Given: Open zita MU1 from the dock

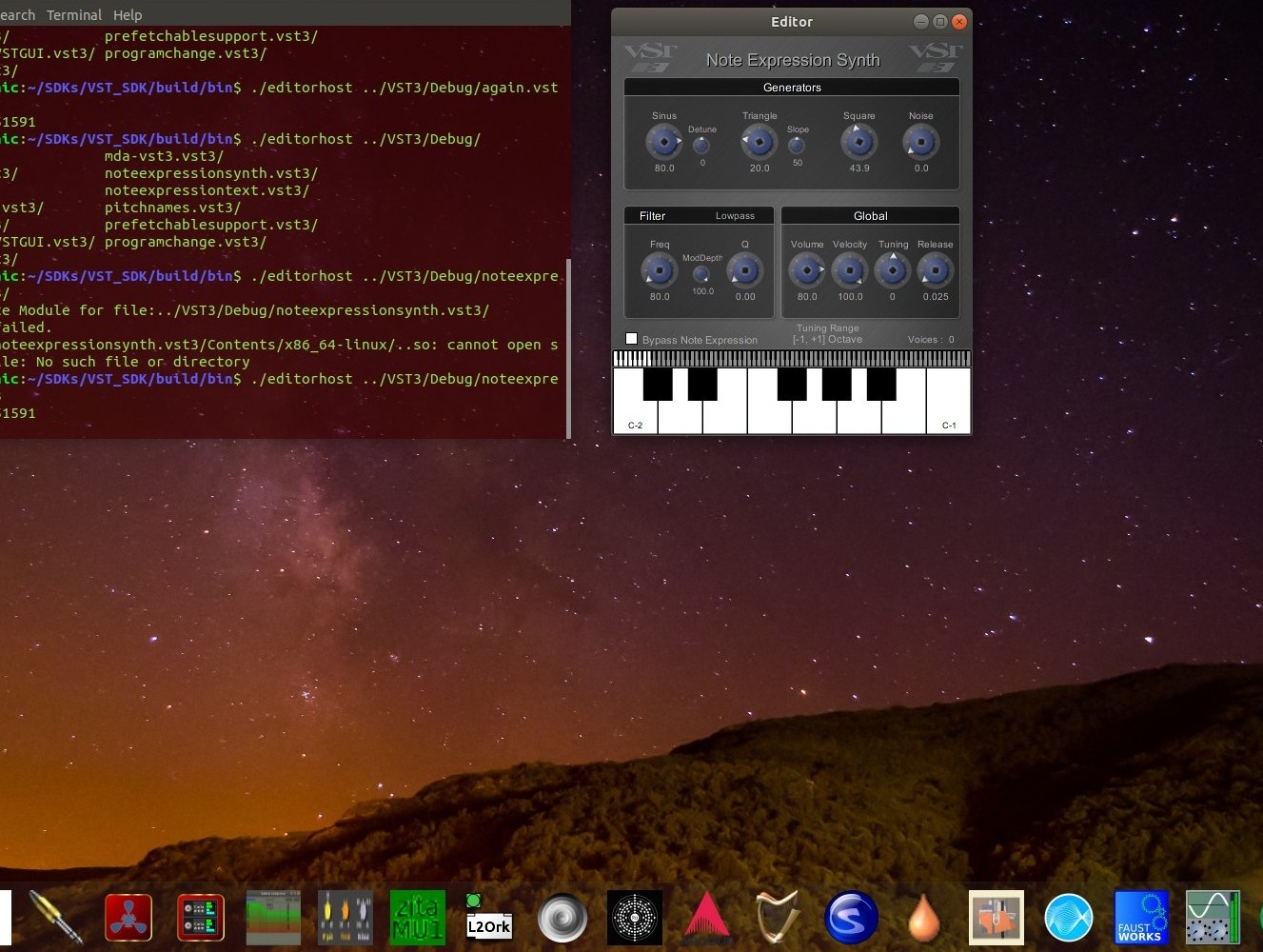Looking at the screenshot, I should click(x=417, y=918).
